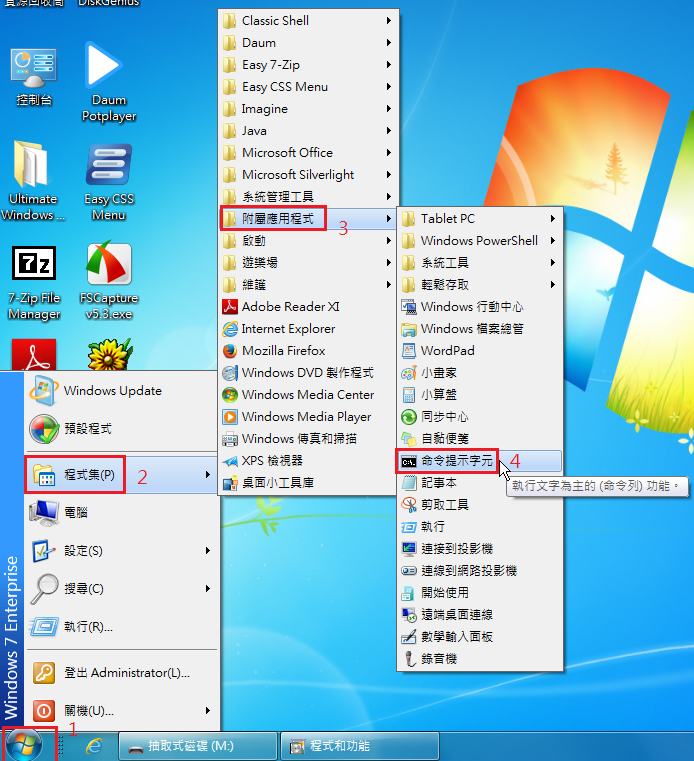Image resolution: width=694 pixels, height=761 pixels.
Task: Expand the 系統工具 submenu
Action: point(480,263)
